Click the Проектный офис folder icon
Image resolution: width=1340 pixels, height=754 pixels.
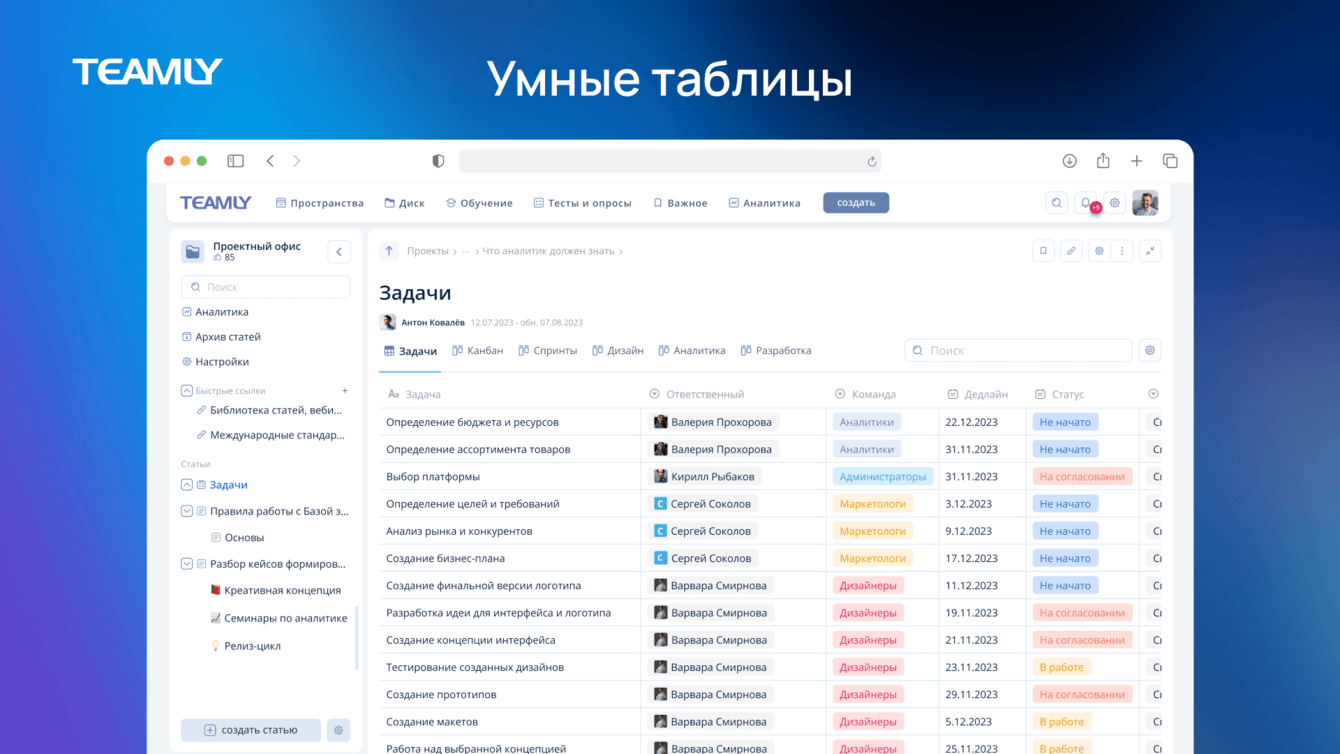(x=193, y=252)
